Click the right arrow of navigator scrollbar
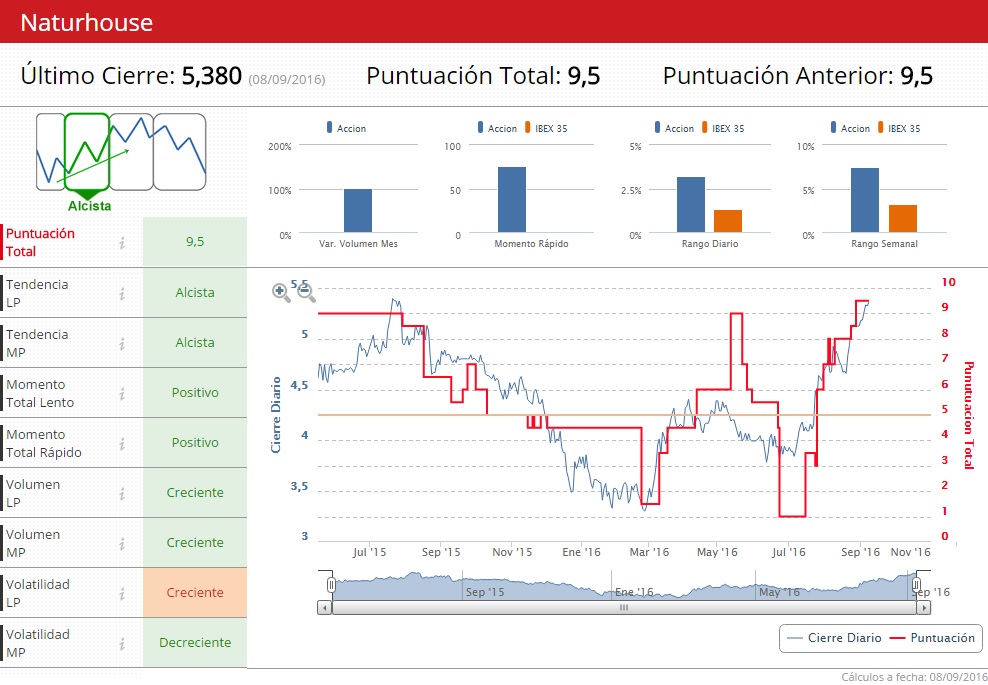 (x=923, y=608)
